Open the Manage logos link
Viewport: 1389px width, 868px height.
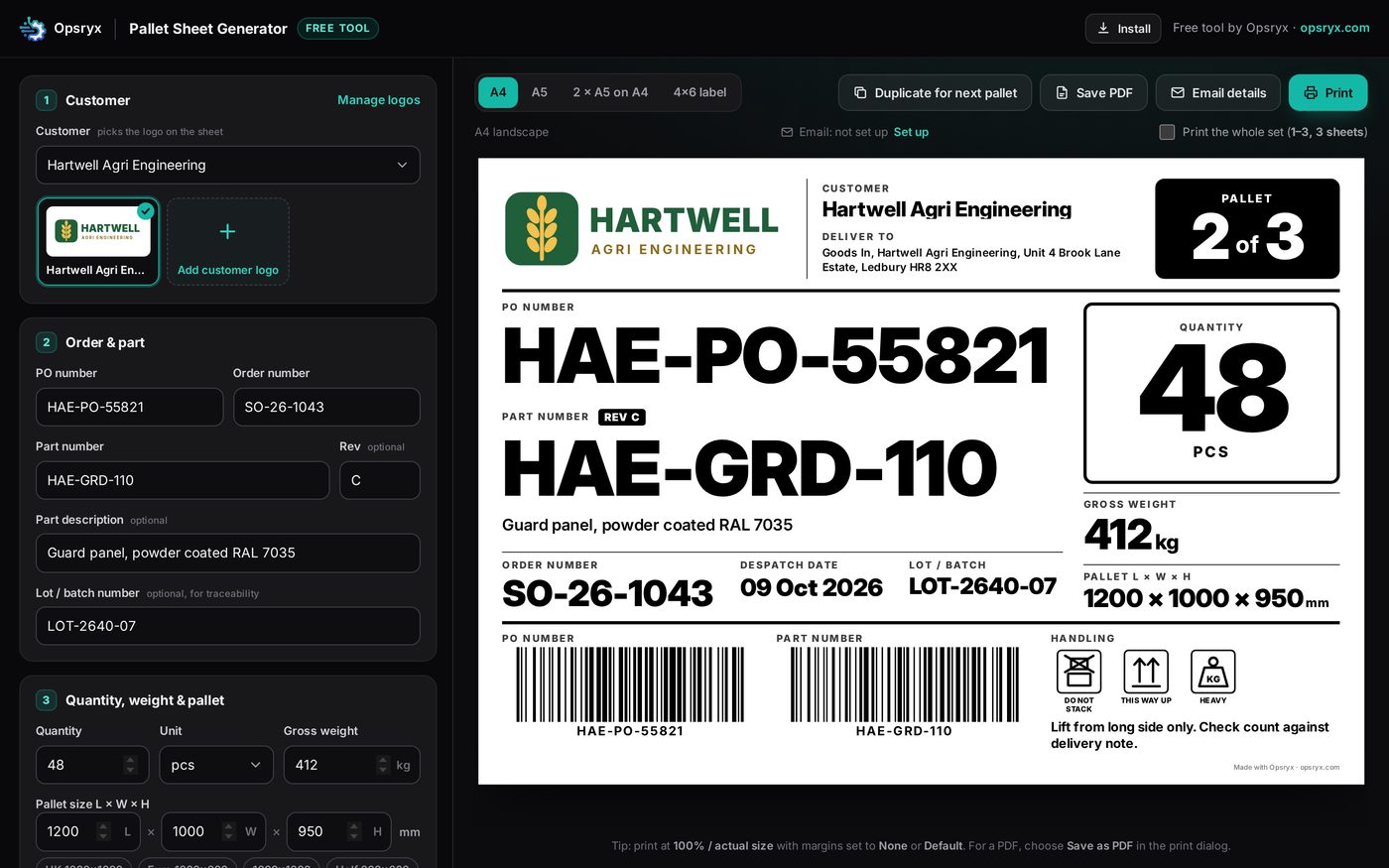(x=379, y=100)
